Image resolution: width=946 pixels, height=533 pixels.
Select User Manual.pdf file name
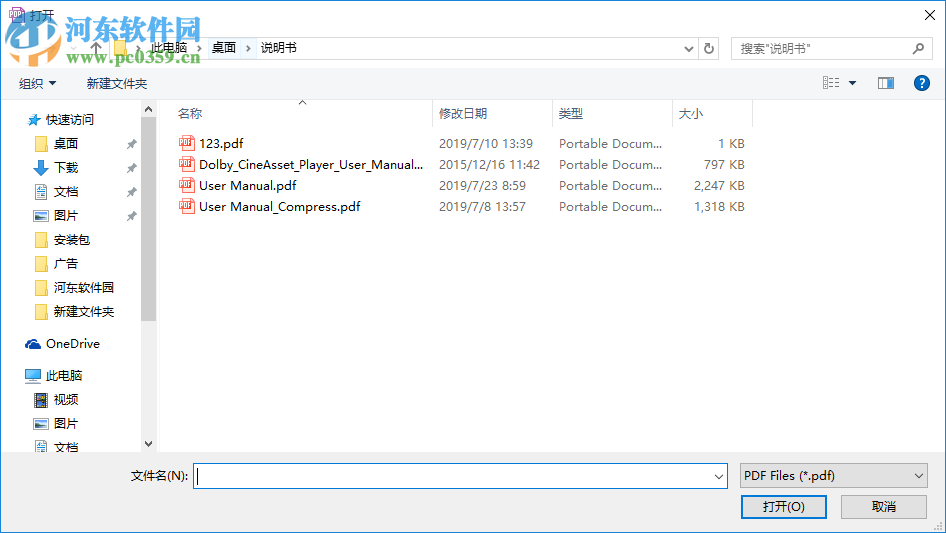click(x=248, y=186)
